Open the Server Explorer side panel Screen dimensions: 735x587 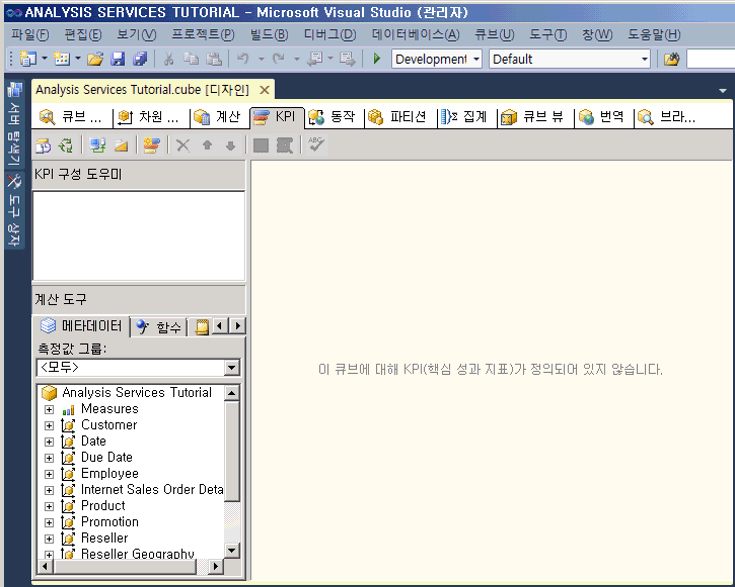click(x=15, y=123)
